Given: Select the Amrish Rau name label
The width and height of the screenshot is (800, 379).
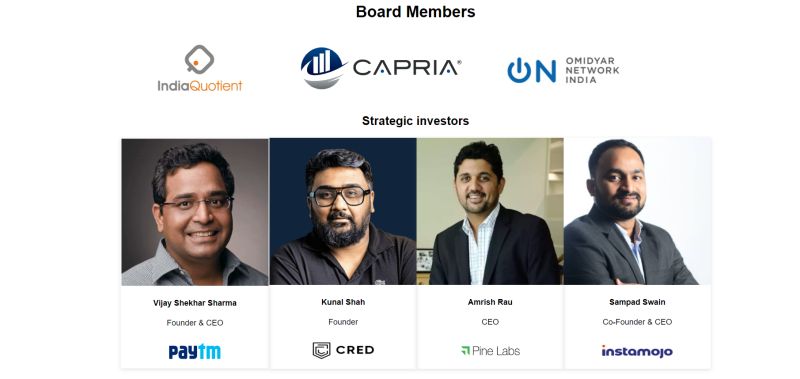Looking at the screenshot, I should tap(490, 302).
